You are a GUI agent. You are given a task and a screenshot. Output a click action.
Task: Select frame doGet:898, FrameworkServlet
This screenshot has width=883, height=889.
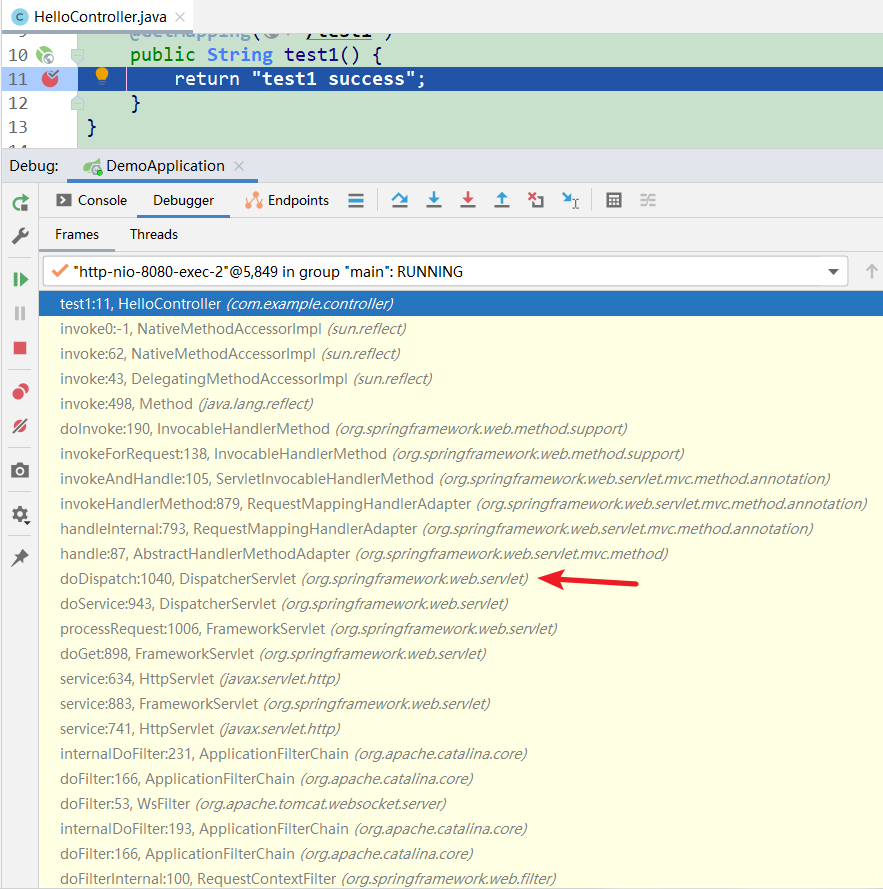460,654
